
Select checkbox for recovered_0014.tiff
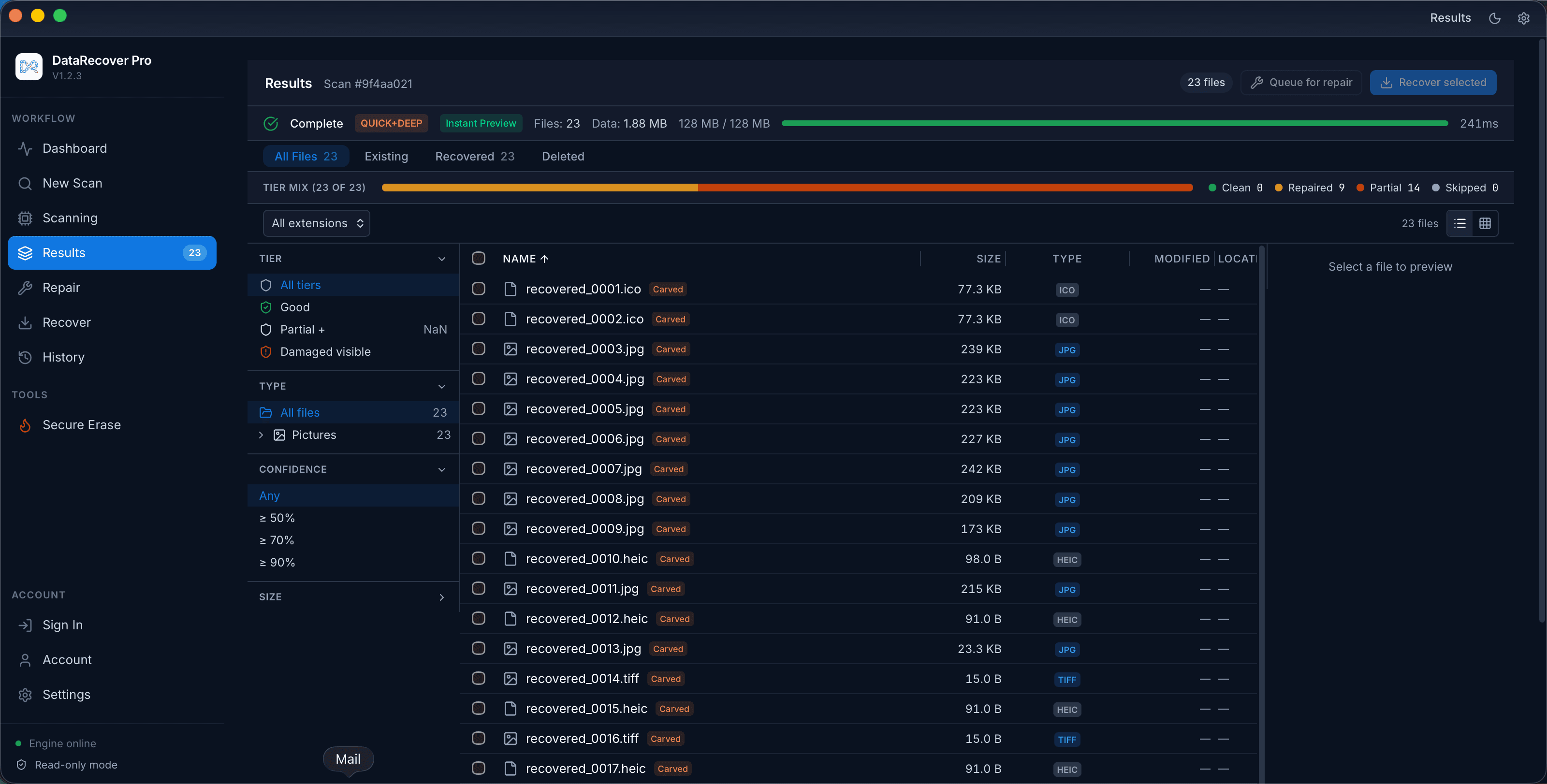479,678
